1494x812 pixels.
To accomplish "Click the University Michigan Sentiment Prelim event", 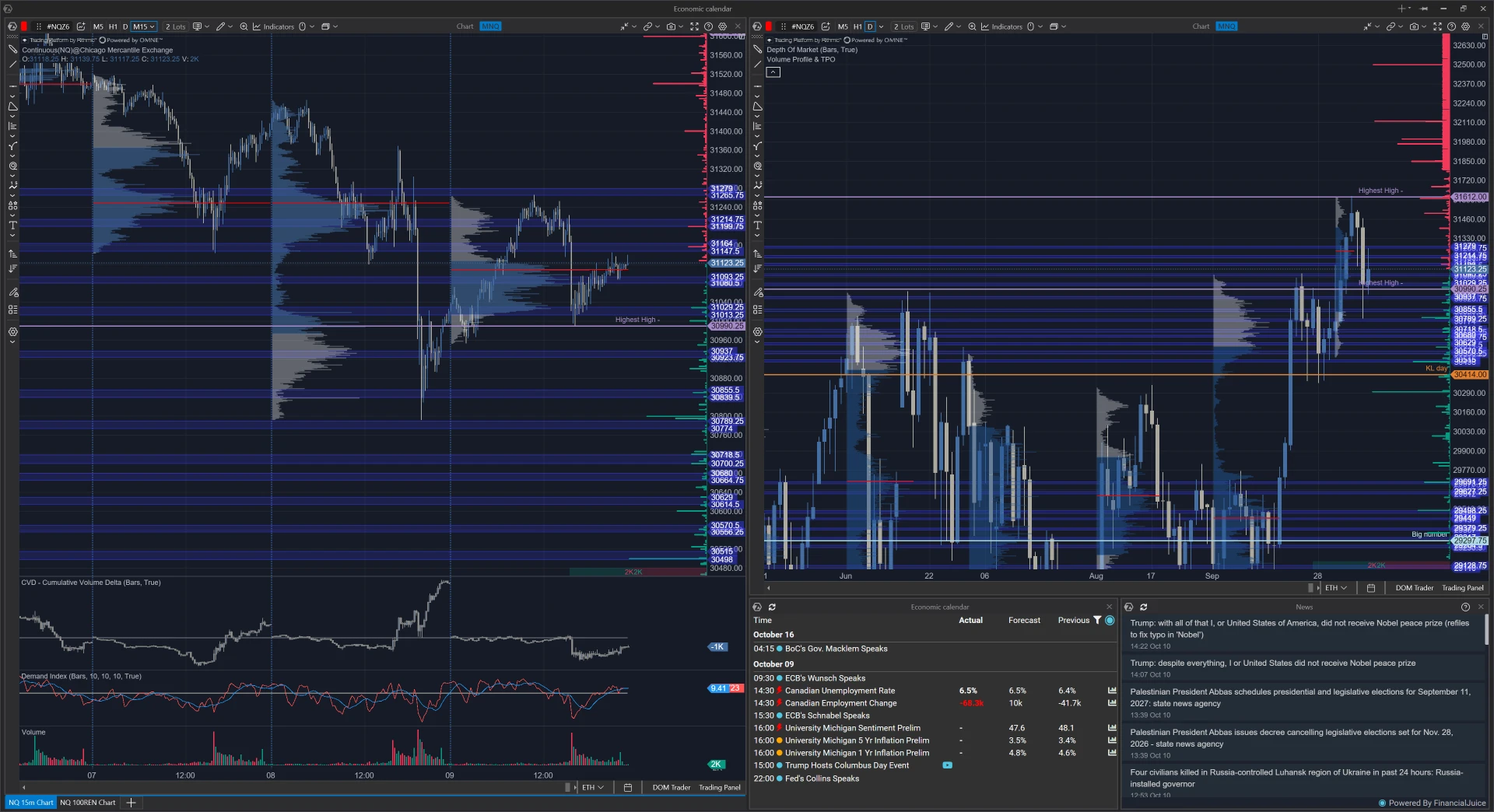I will click(x=852, y=728).
